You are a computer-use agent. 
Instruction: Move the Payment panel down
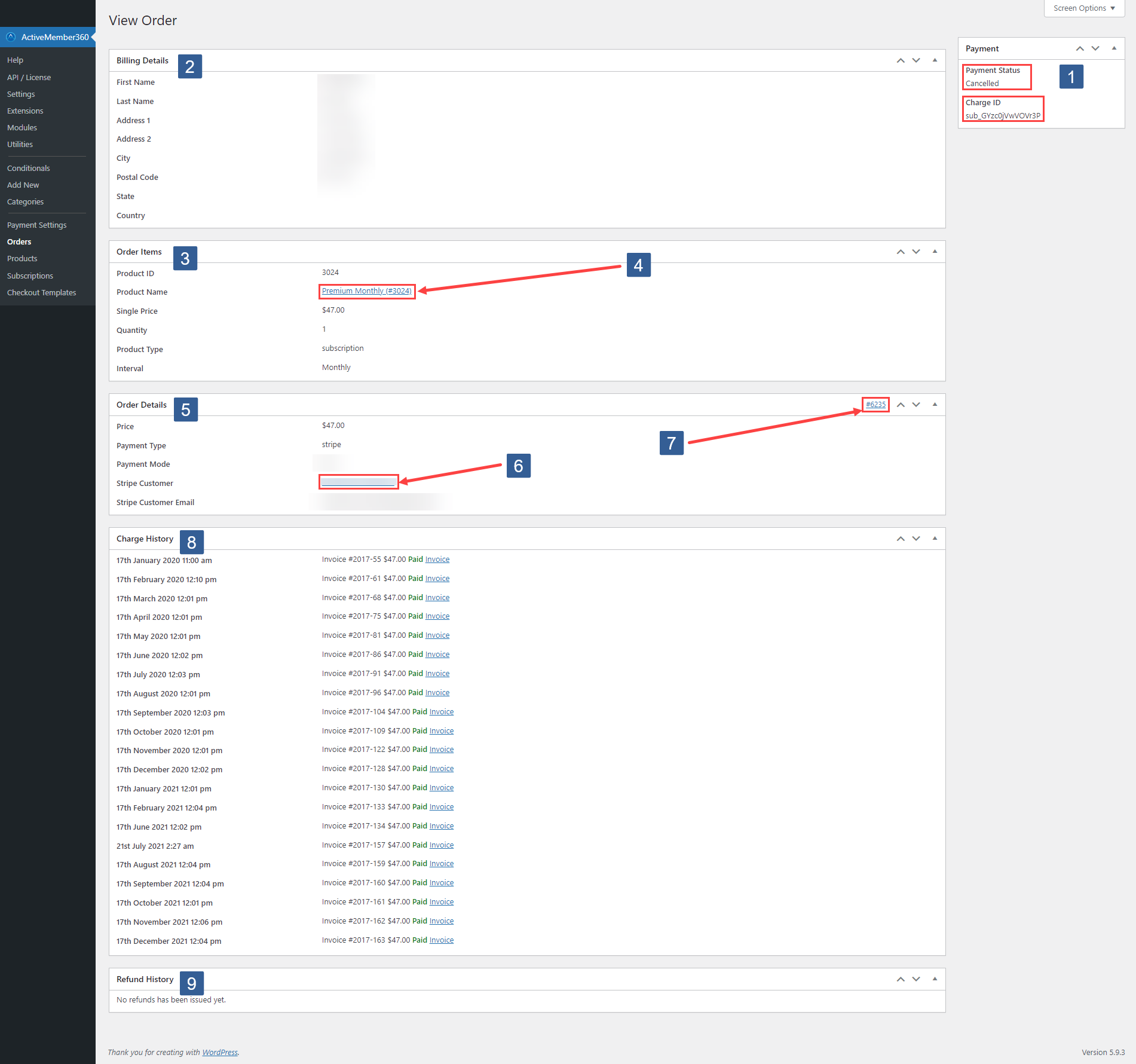(1095, 48)
